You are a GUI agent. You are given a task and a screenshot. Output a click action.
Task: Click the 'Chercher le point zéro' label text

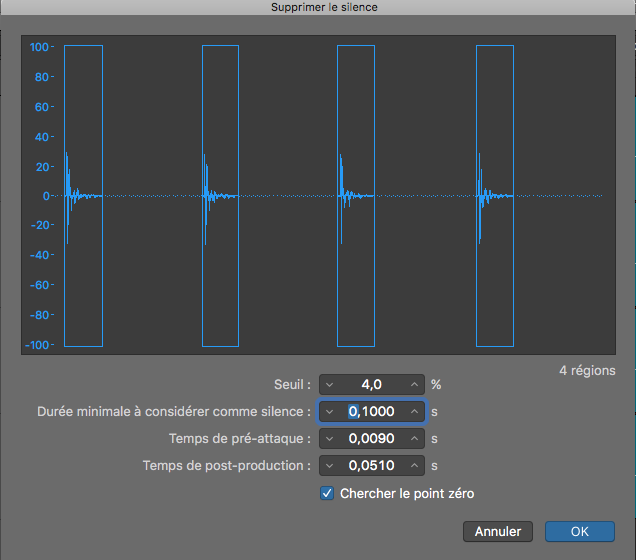pyautogui.click(x=407, y=493)
